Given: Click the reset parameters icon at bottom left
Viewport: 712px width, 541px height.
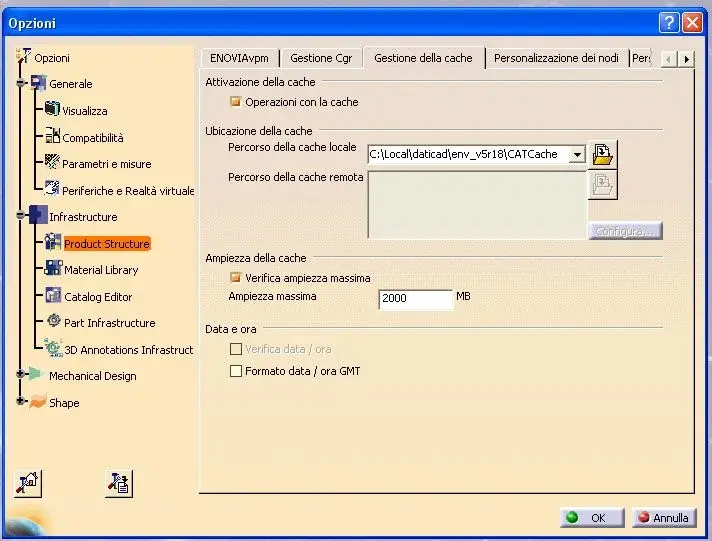Looking at the screenshot, I should point(28,483).
